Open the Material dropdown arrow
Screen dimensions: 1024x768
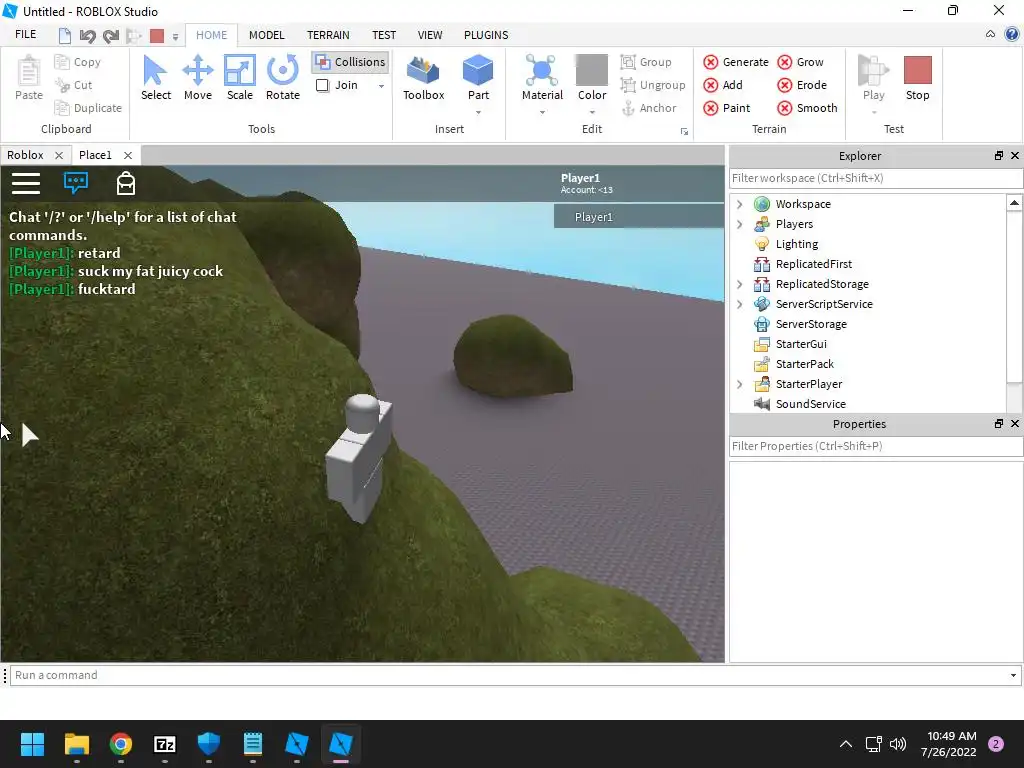(x=542, y=112)
